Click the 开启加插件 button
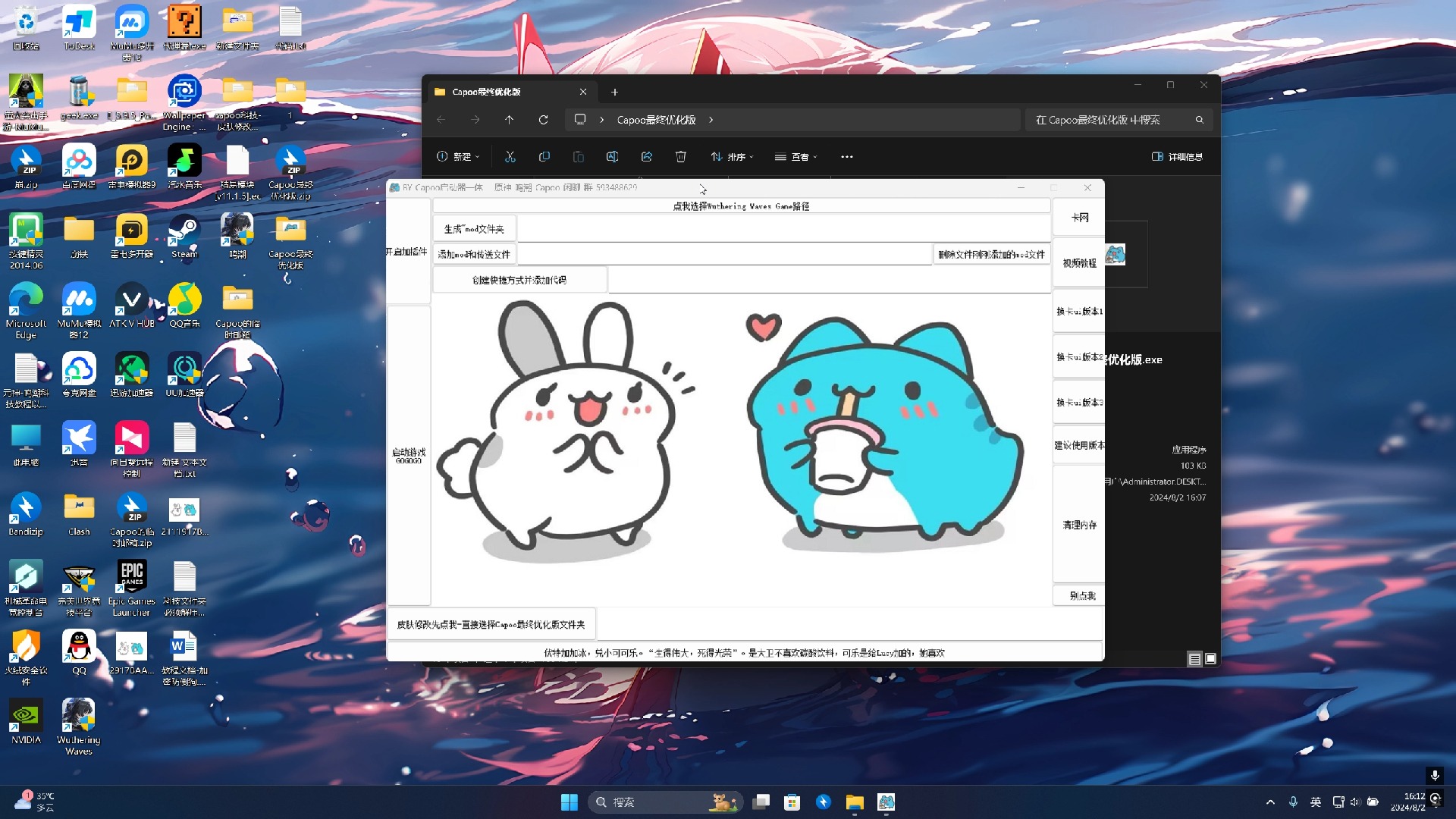The height and width of the screenshot is (819, 1456). pyautogui.click(x=408, y=252)
